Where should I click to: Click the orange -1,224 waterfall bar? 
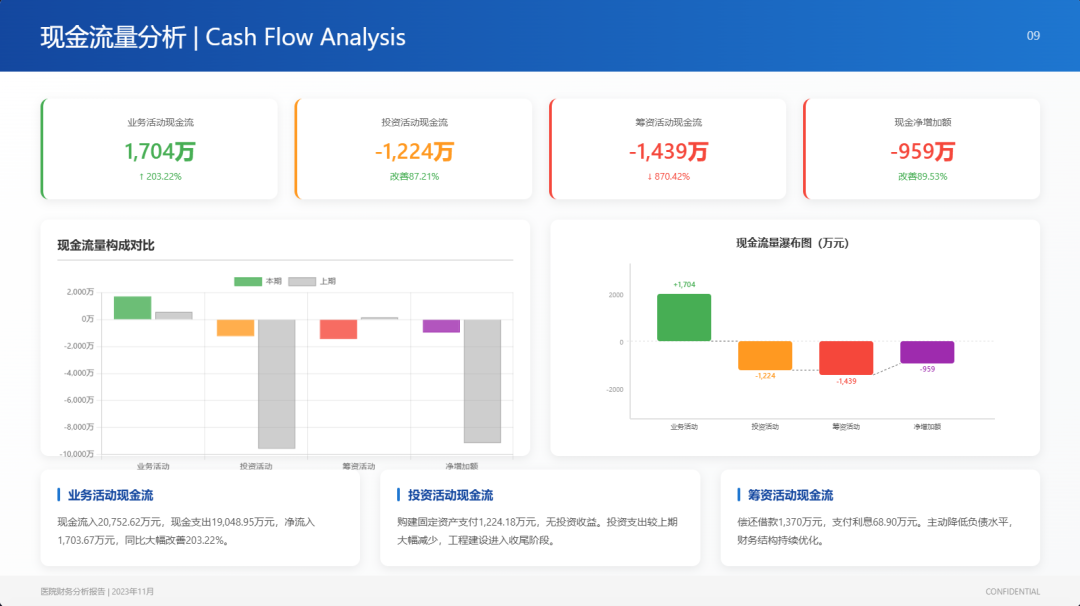765,355
